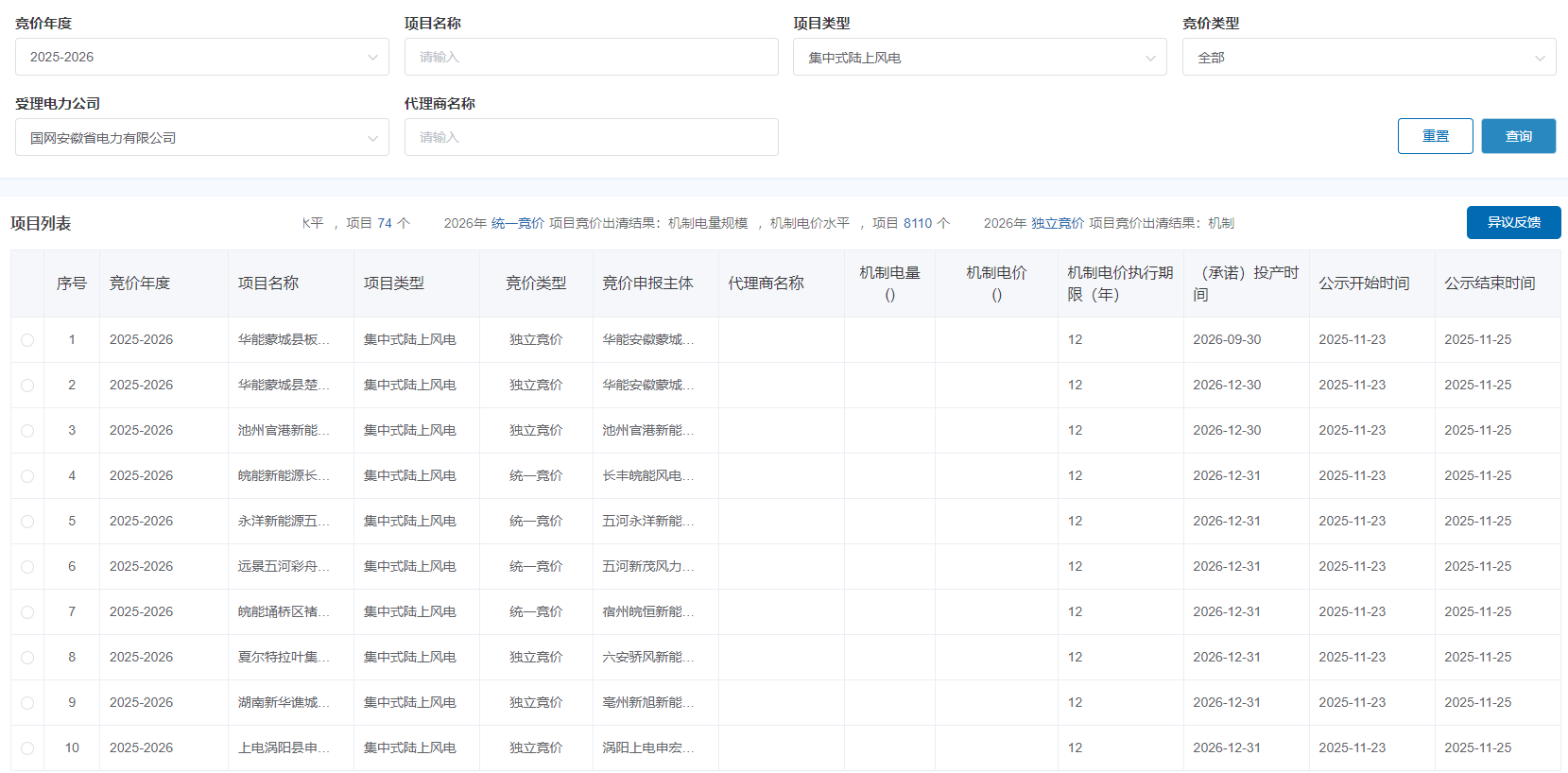Focus the 代理商名称 input field
This screenshot has height=773, width=1568.
pos(591,137)
